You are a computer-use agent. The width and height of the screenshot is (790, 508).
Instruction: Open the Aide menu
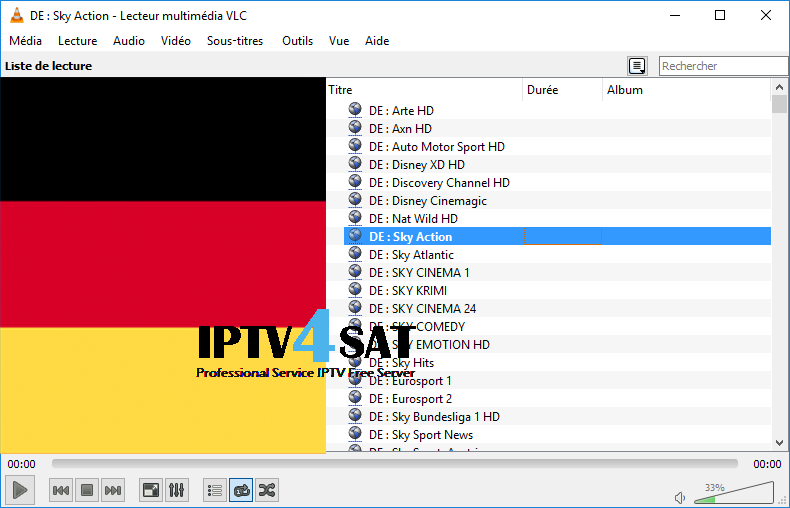tap(377, 41)
